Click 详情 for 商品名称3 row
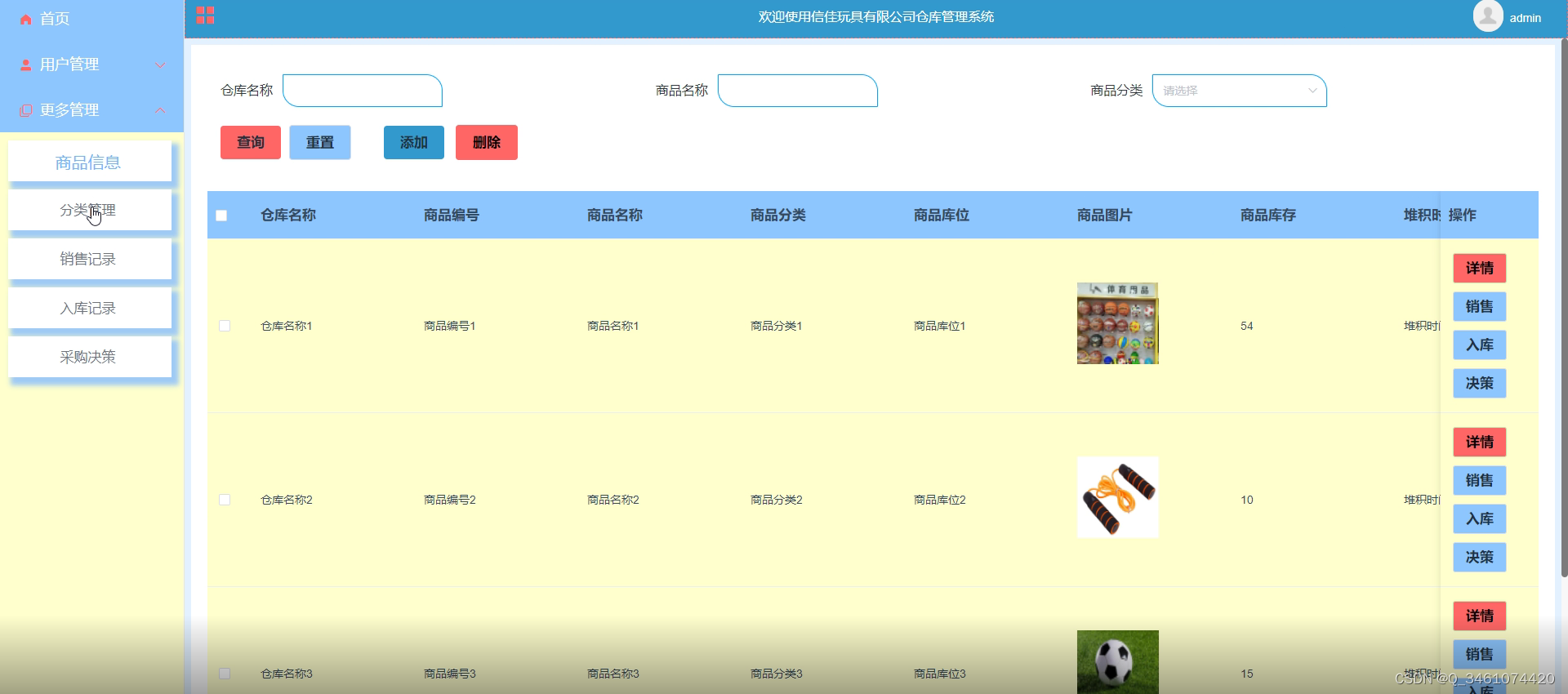This screenshot has width=1568, height=694. point(1479,616)
